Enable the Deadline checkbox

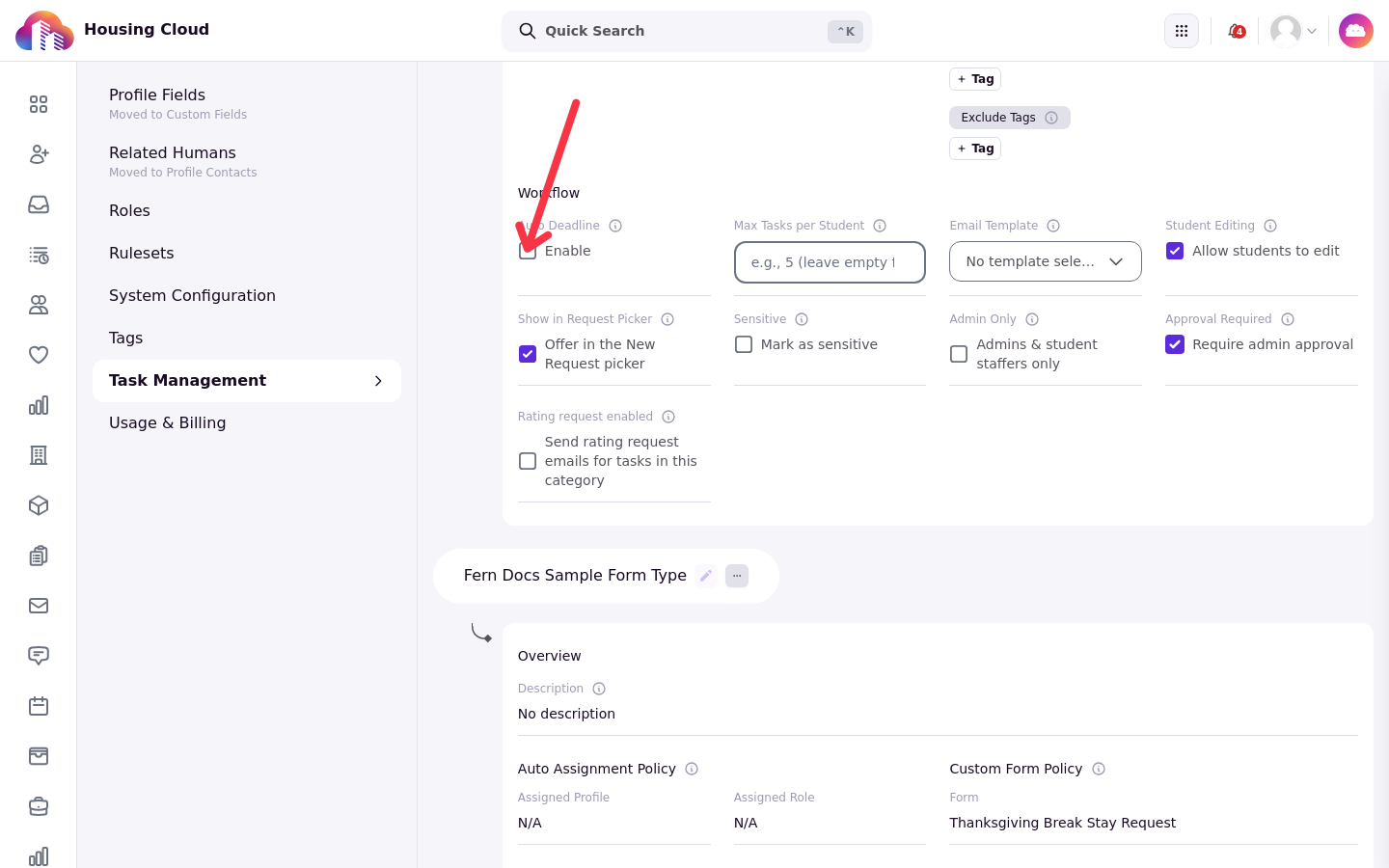528,251
